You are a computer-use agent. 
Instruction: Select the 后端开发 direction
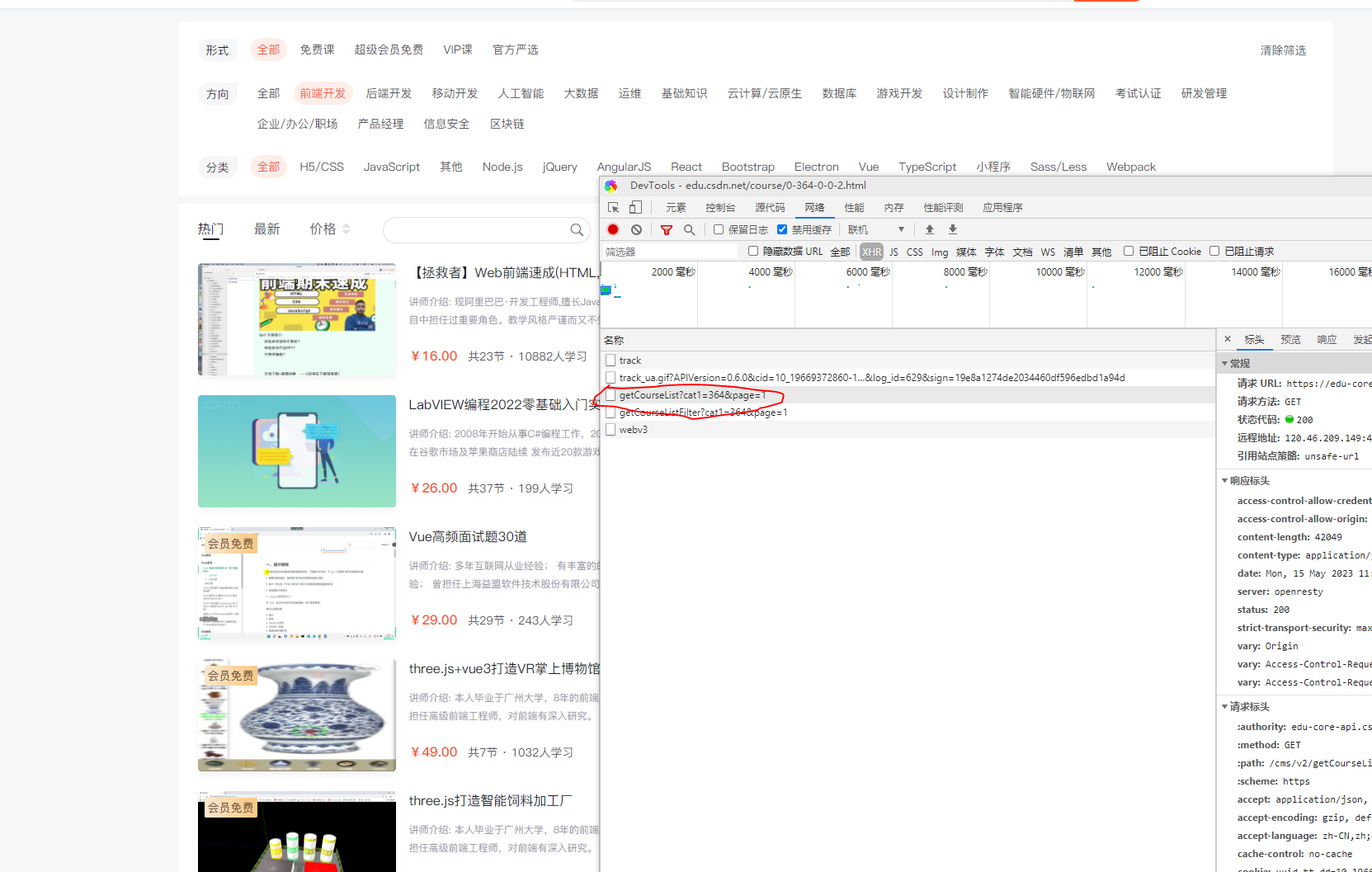point(389,93)
